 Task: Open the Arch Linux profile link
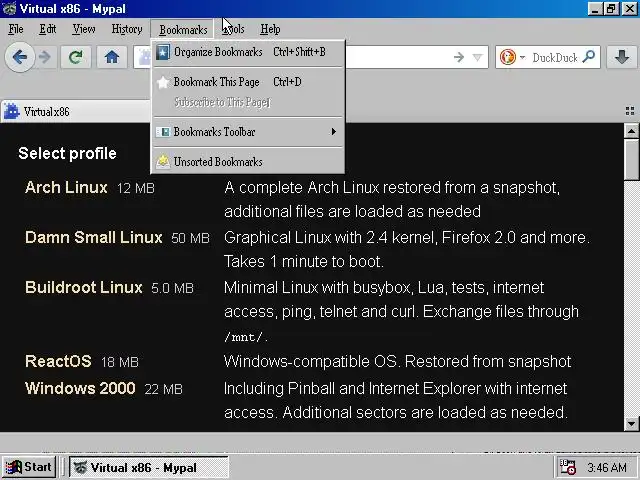point(66,187)
